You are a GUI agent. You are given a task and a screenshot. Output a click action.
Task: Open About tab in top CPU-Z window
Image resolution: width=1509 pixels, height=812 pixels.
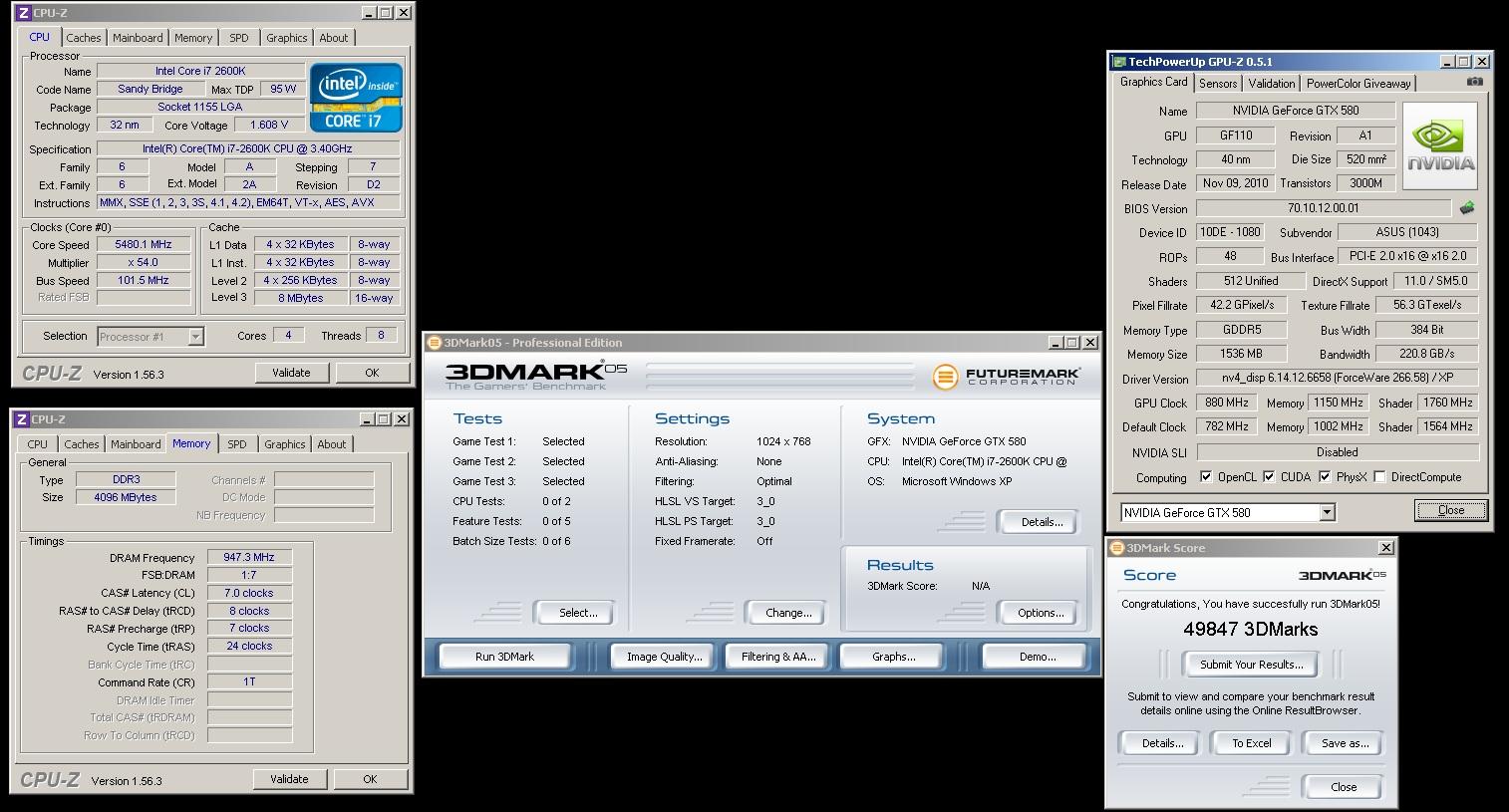tap(334, 38)
